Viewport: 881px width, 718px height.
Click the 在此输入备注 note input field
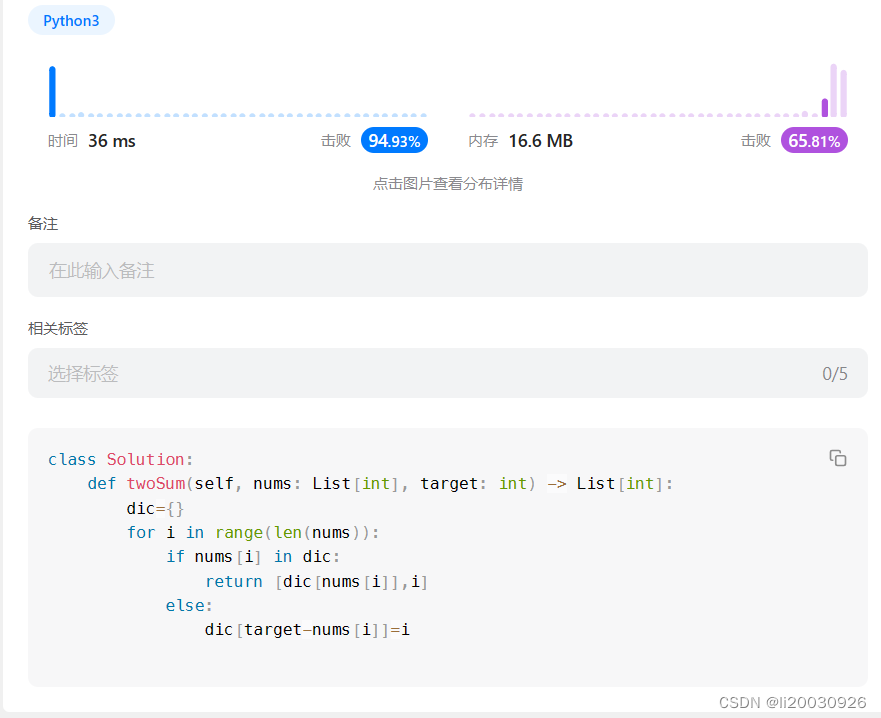click(448, 269)
